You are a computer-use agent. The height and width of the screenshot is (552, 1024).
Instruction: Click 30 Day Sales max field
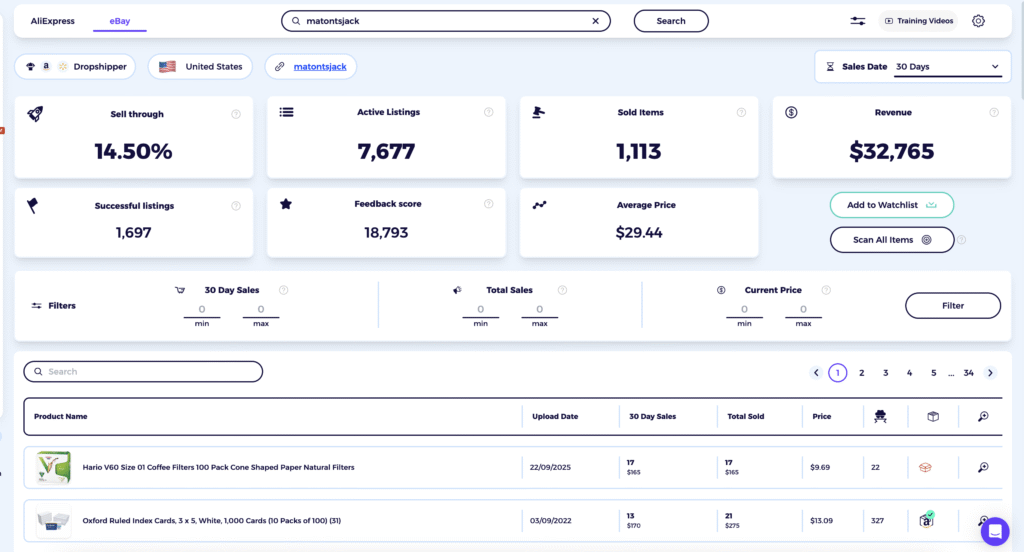pos(261,310)
